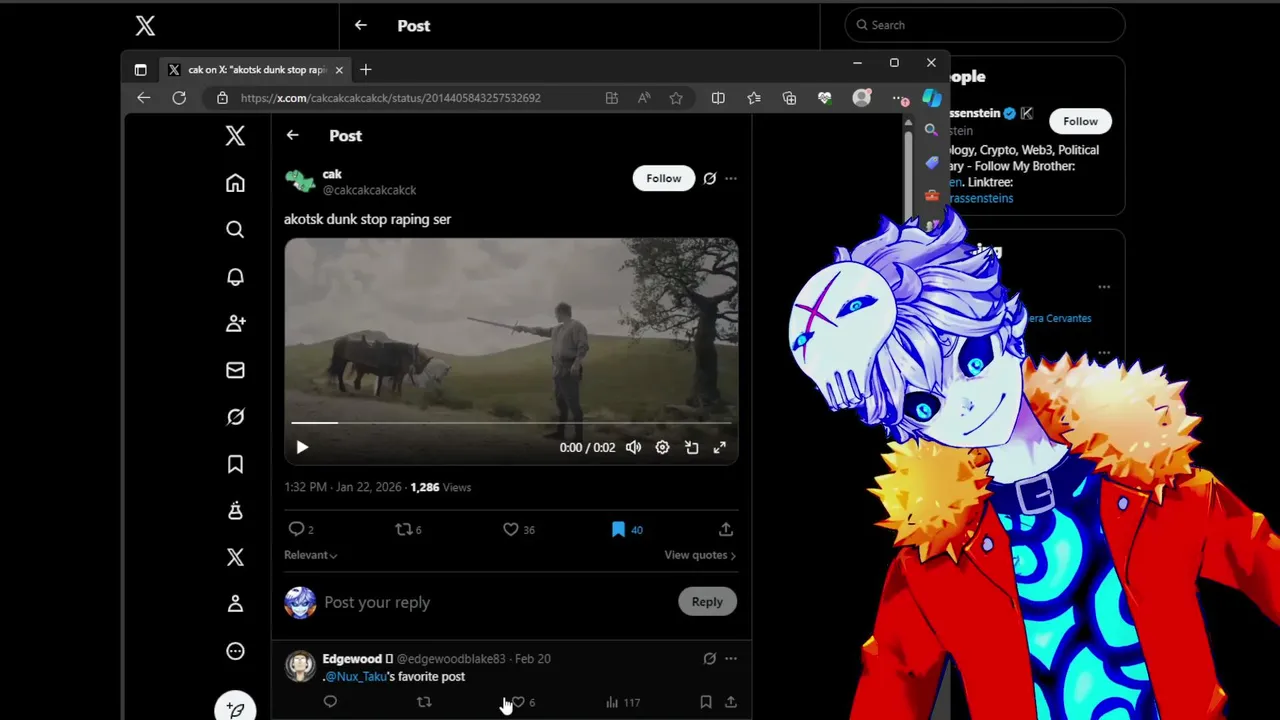Open Edge split screen icon
Viewport: 1280px width, 720px height.
click(718, 98)
